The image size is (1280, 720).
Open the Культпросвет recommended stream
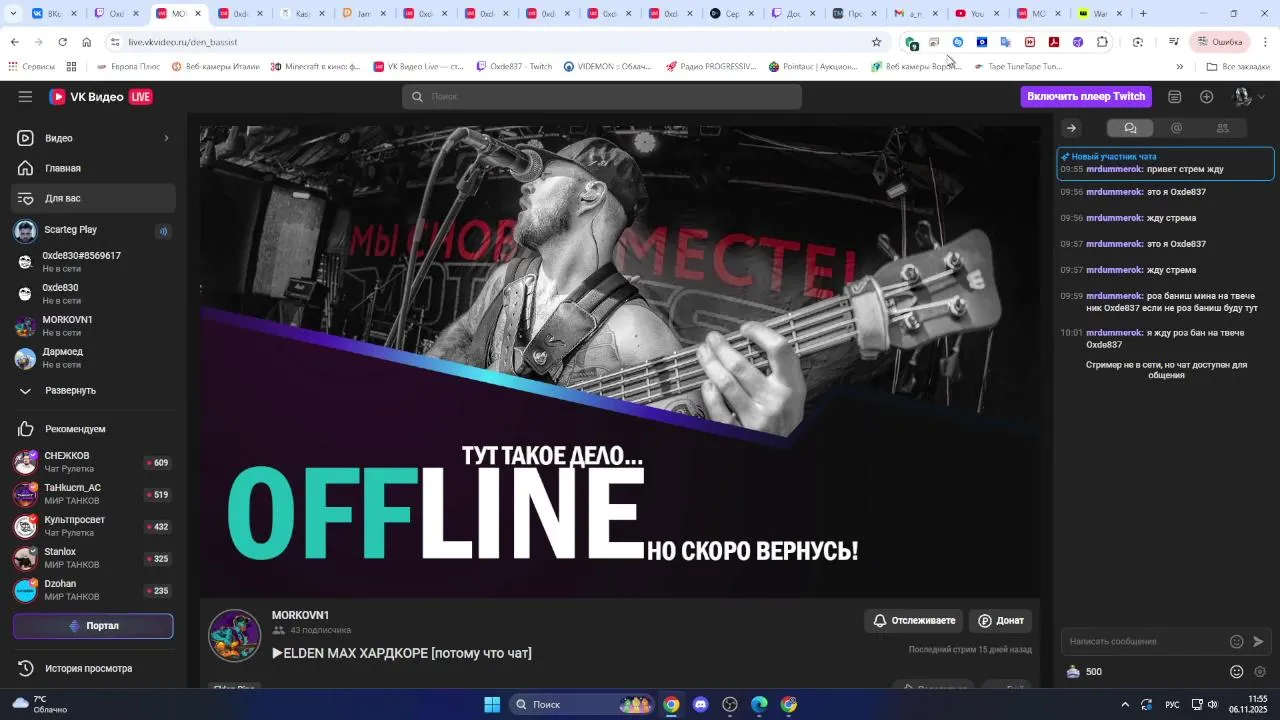pyautogui.click(x=94, y=526)
